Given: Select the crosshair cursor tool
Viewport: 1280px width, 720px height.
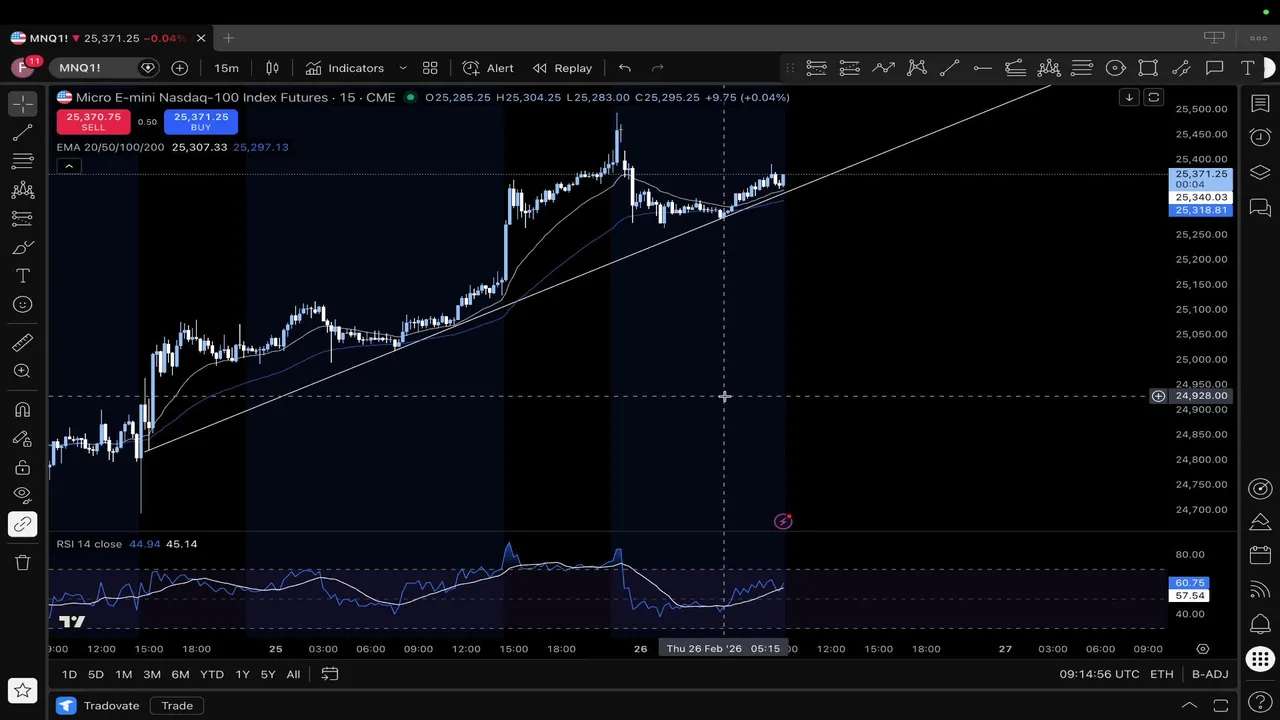Looking at the screenshot, I should coord(22,104).
